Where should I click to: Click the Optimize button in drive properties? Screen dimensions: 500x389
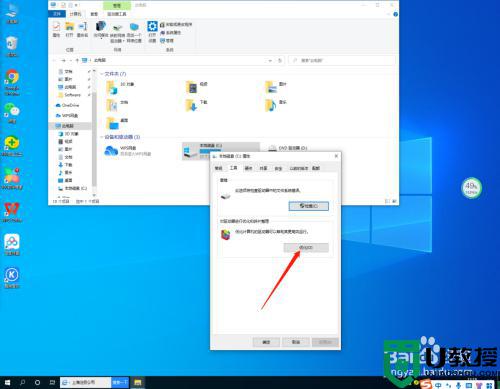(306, 247)
